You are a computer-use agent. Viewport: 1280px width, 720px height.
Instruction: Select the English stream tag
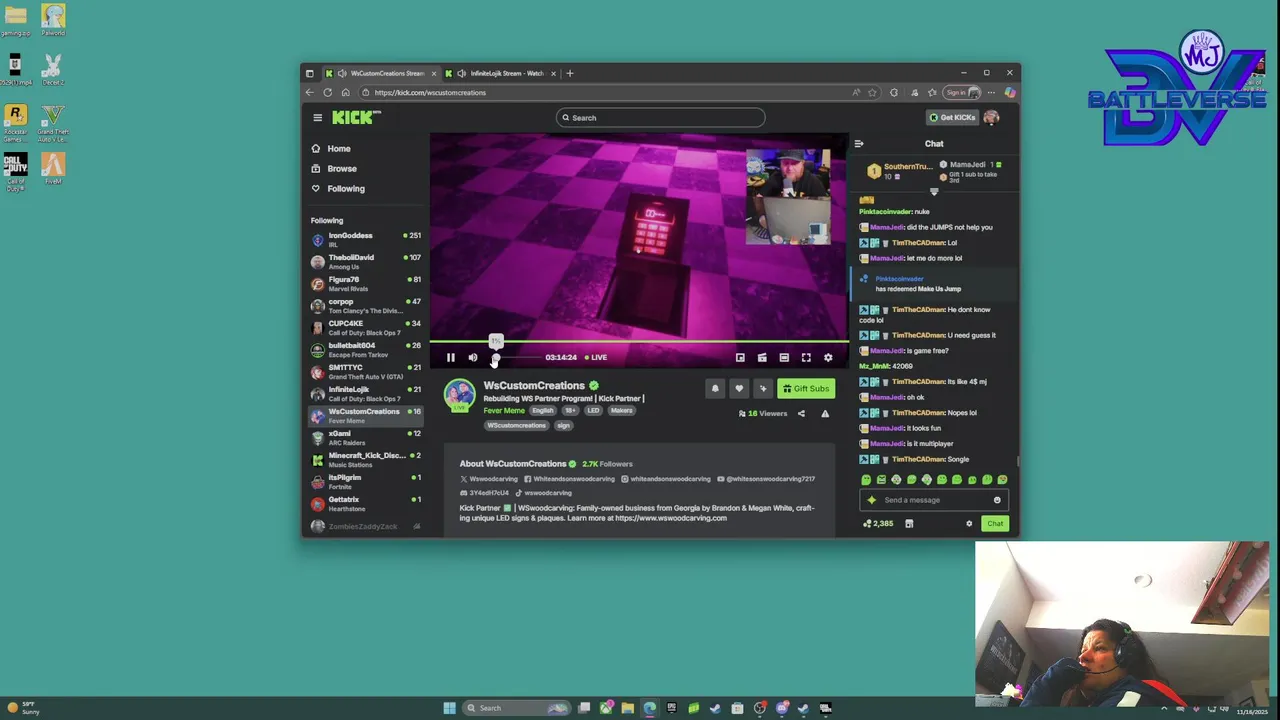tap(543, 410)
